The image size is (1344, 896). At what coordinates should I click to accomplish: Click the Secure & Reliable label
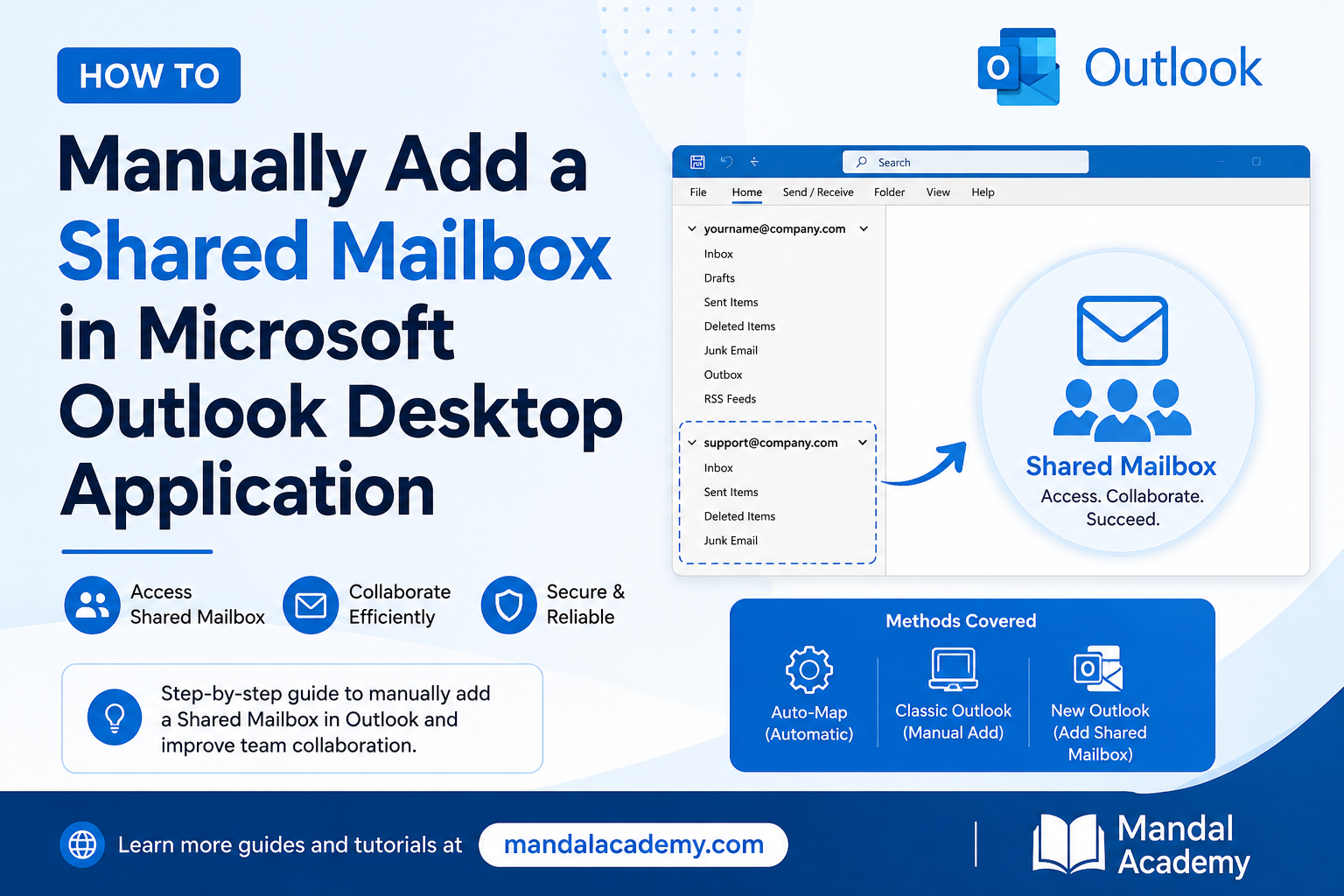tap(585, 605)
